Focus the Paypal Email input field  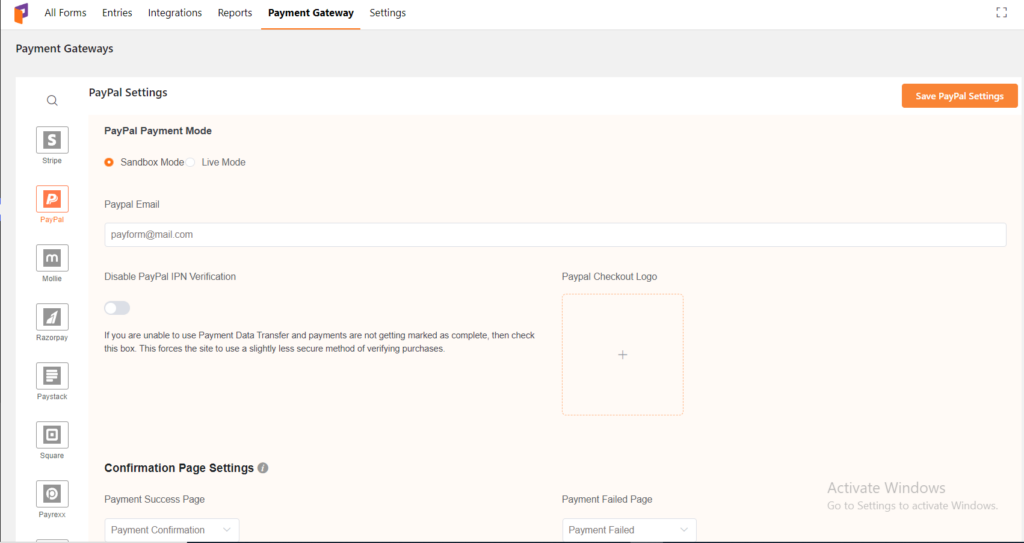[x=555, y=235]
